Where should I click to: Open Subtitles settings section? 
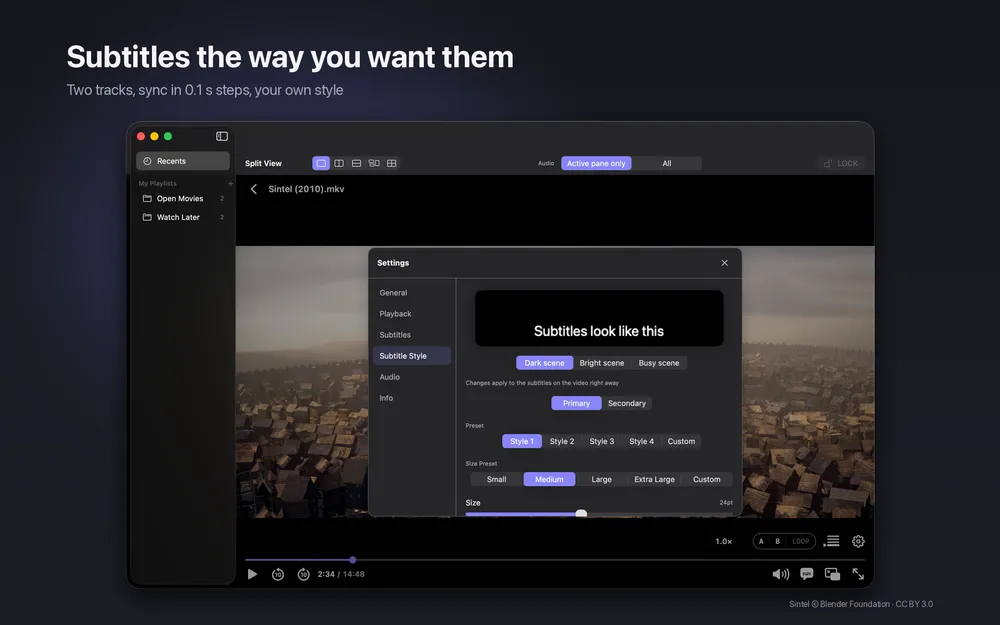coord(411,335)
